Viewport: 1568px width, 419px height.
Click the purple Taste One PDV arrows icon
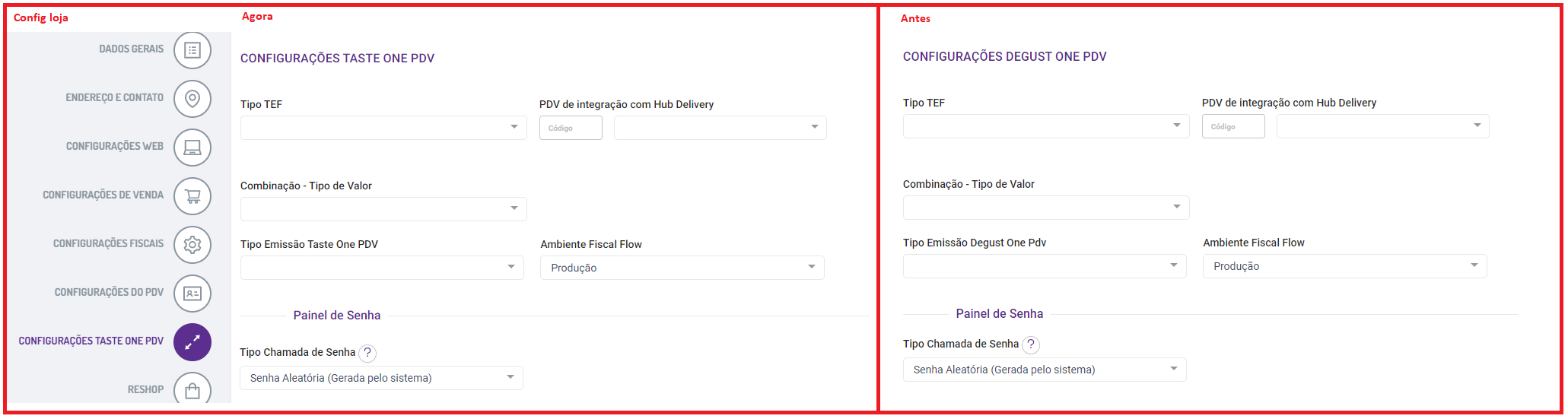coord(192,342)
